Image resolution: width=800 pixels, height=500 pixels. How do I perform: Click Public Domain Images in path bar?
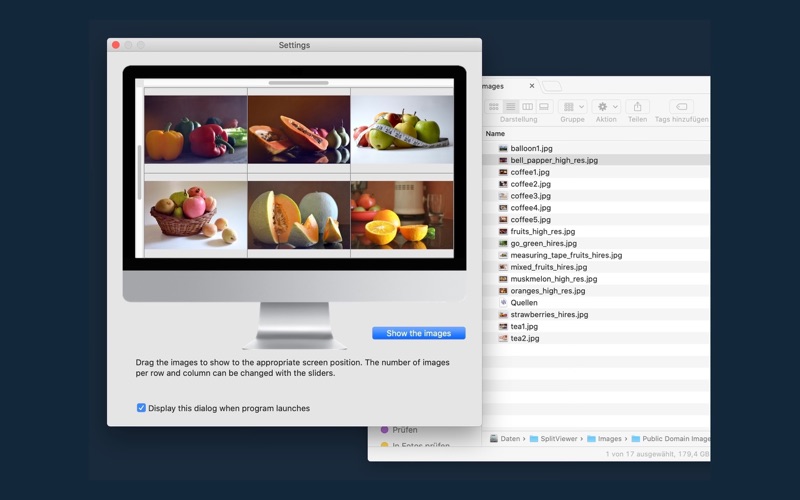tap(670, 438)
